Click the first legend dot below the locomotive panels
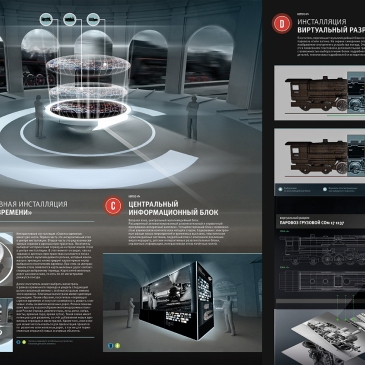The image size is (365, 365). pos(280,189)
